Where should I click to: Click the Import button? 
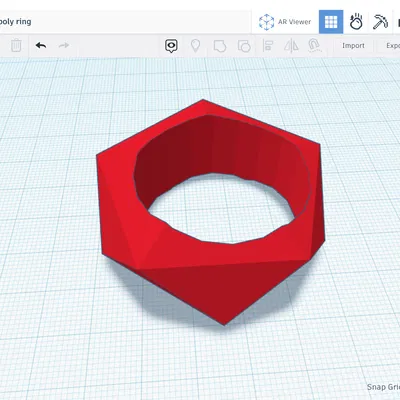(x=353, y=46)
